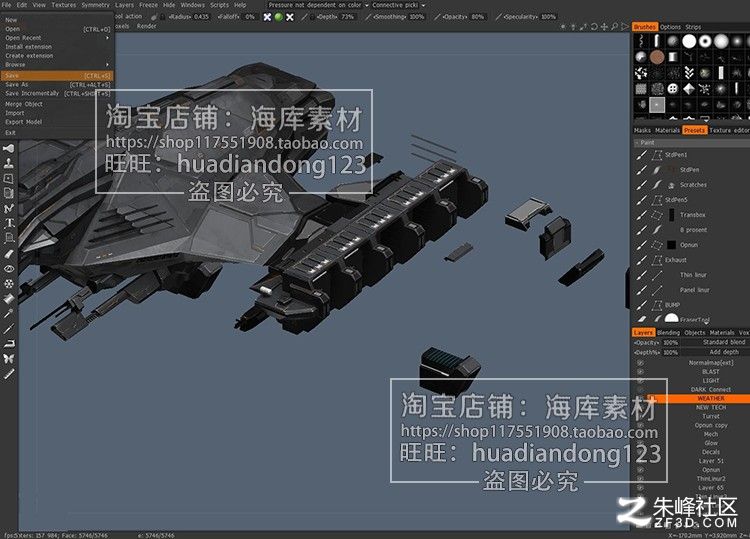Switch to the Materials tab beside Masks

click(667, 130)
